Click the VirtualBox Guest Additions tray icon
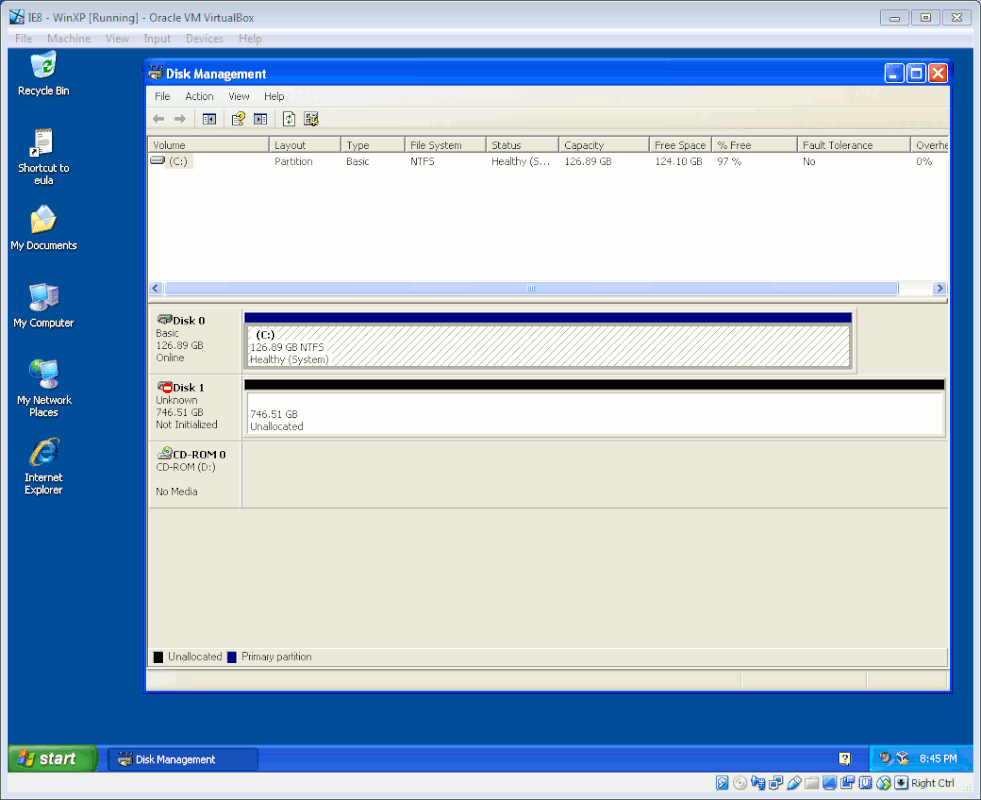The width and height of the screenshot is (981, 800). [902, 758]
